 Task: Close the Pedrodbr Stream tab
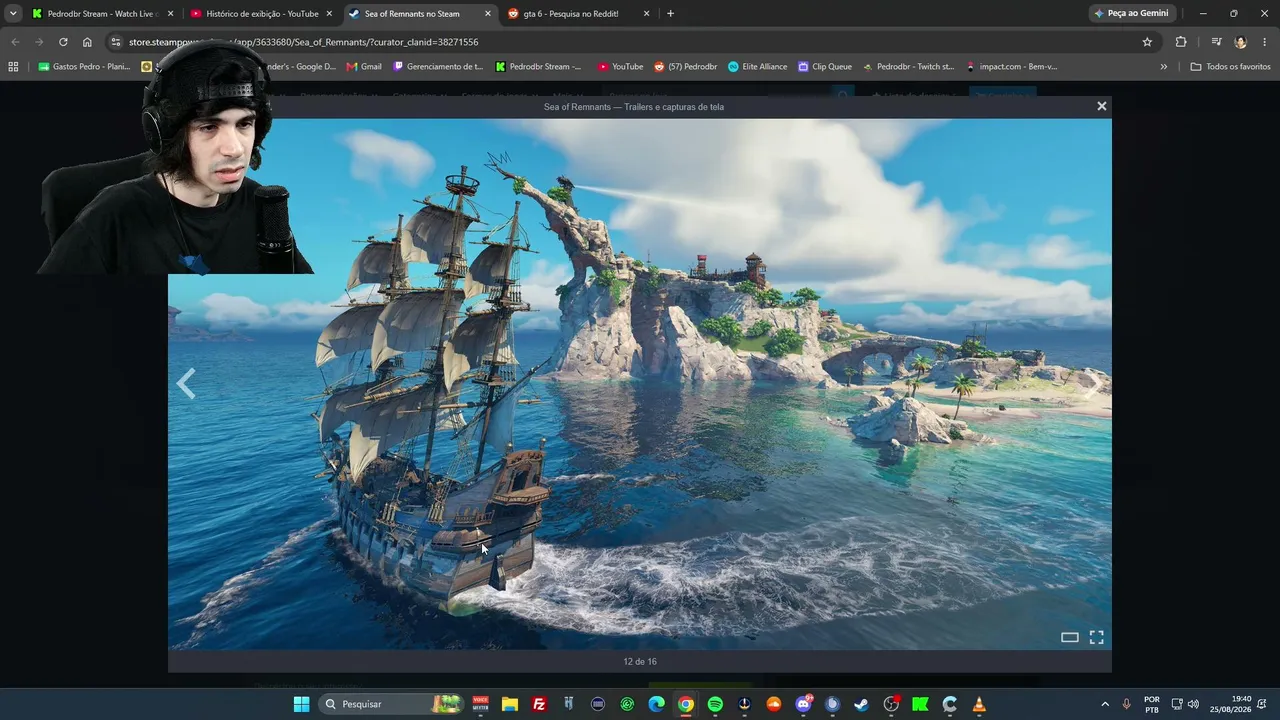point(170,14)
